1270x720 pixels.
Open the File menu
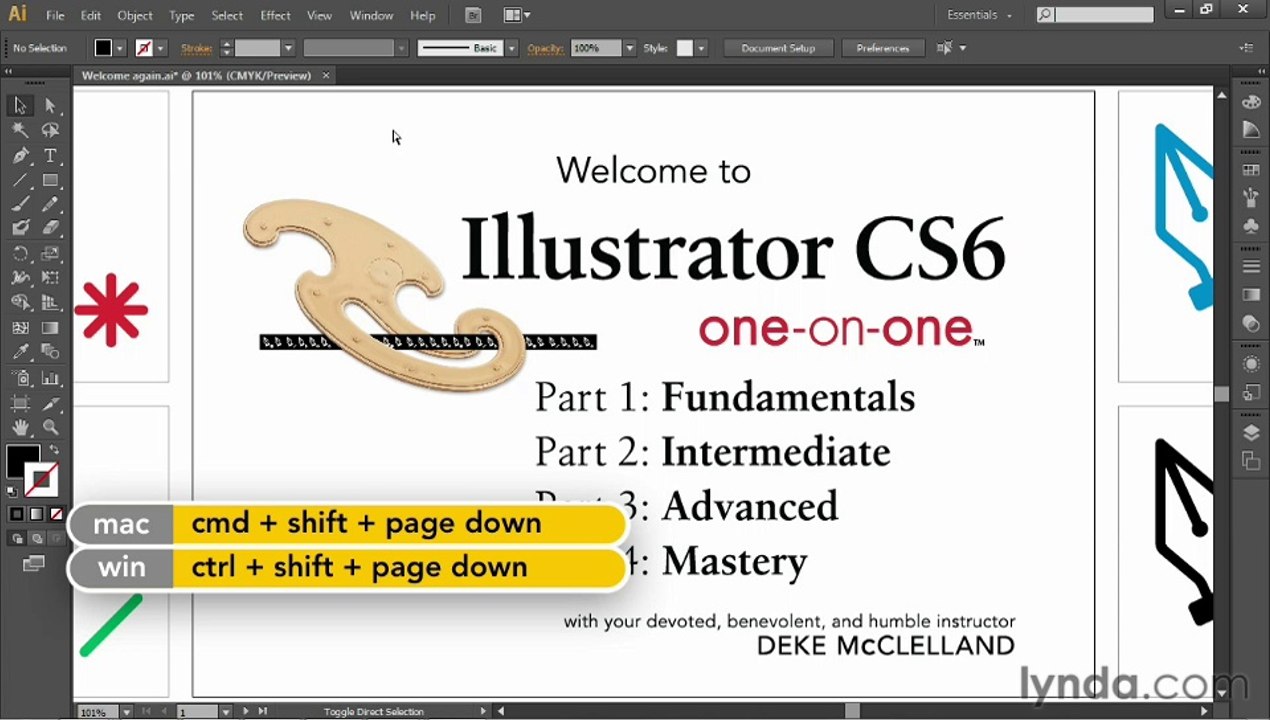pyautogui.click(x=55, y=15)
